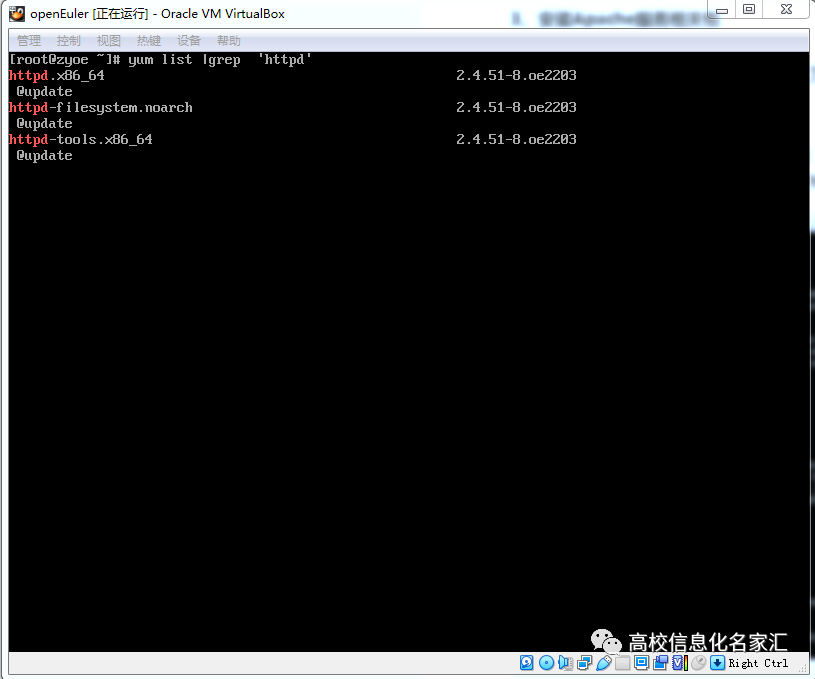Click the virtualization features V indicator

(x=677, y=663)
